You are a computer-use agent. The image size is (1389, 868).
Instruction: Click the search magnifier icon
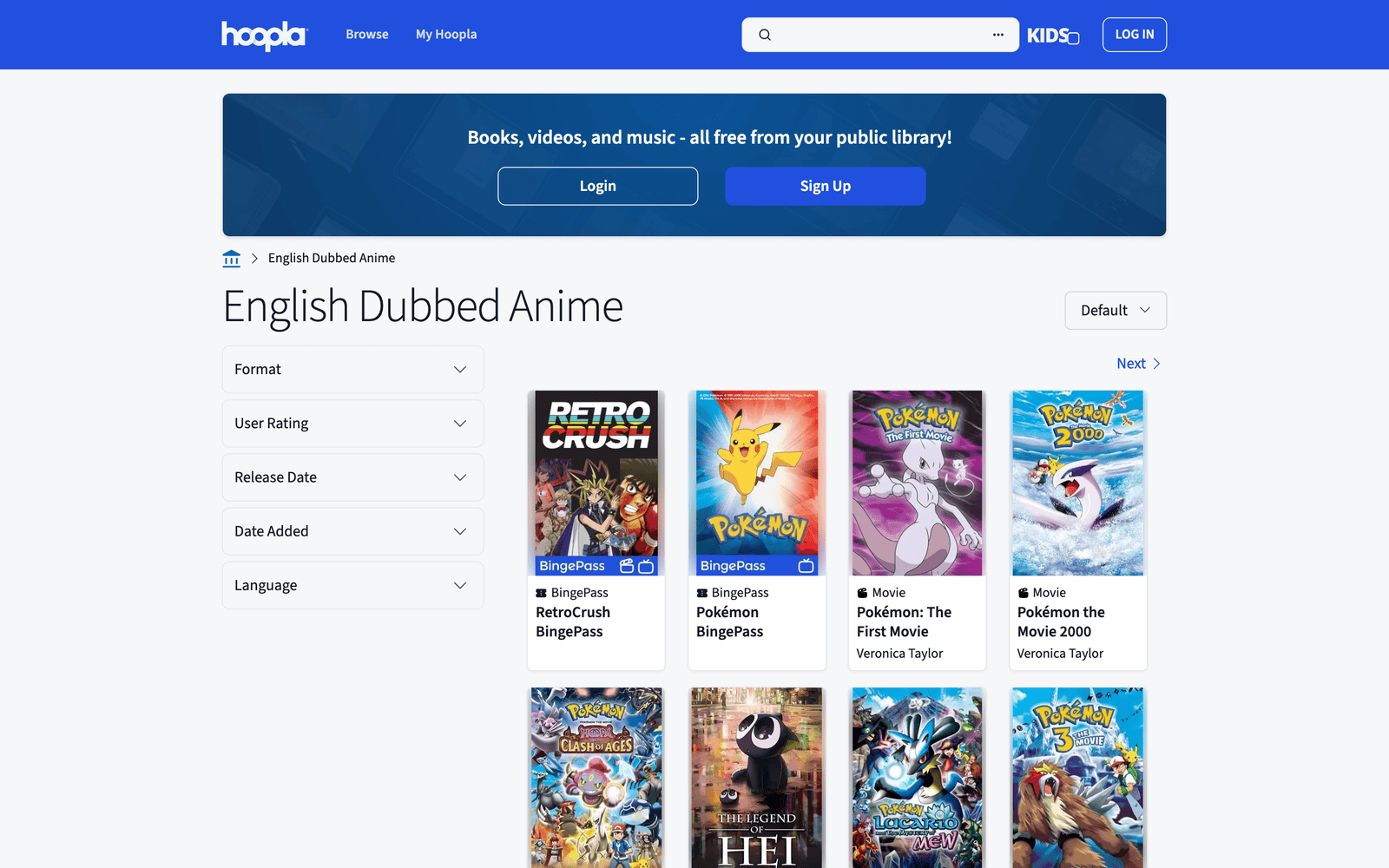pos(765,35)
